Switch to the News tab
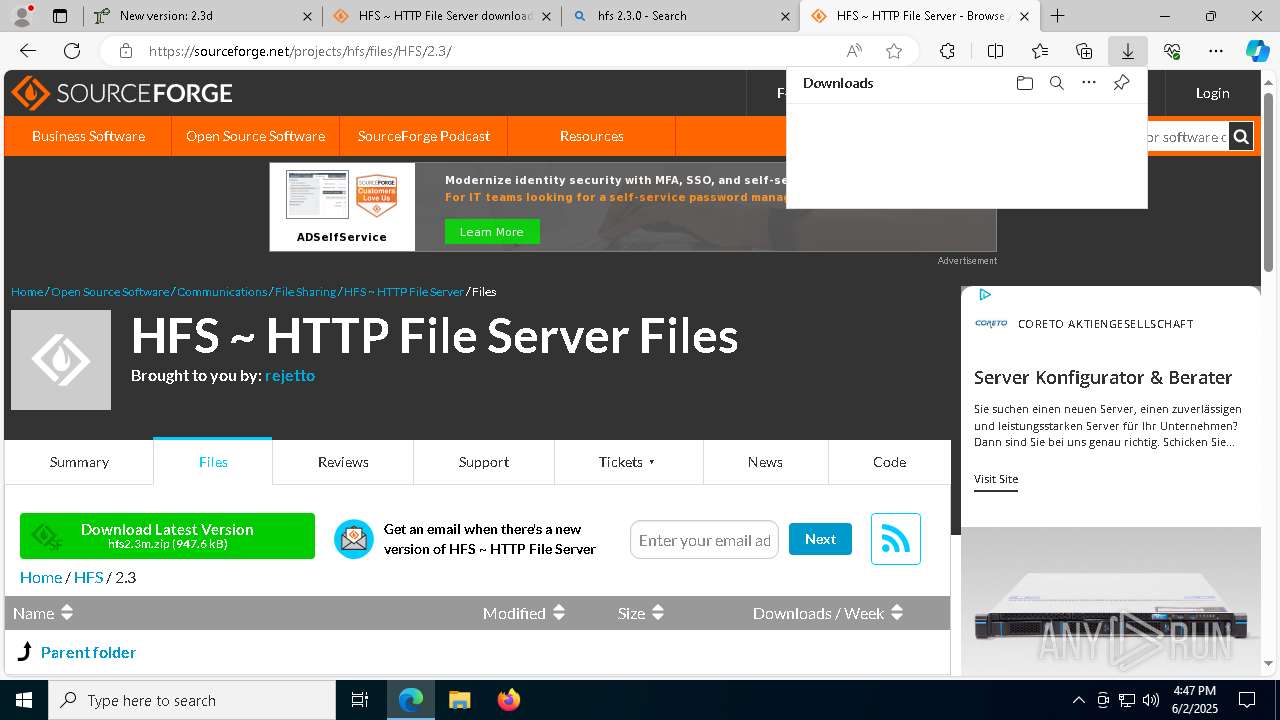 pyautogui.click(x=765, y=462)
